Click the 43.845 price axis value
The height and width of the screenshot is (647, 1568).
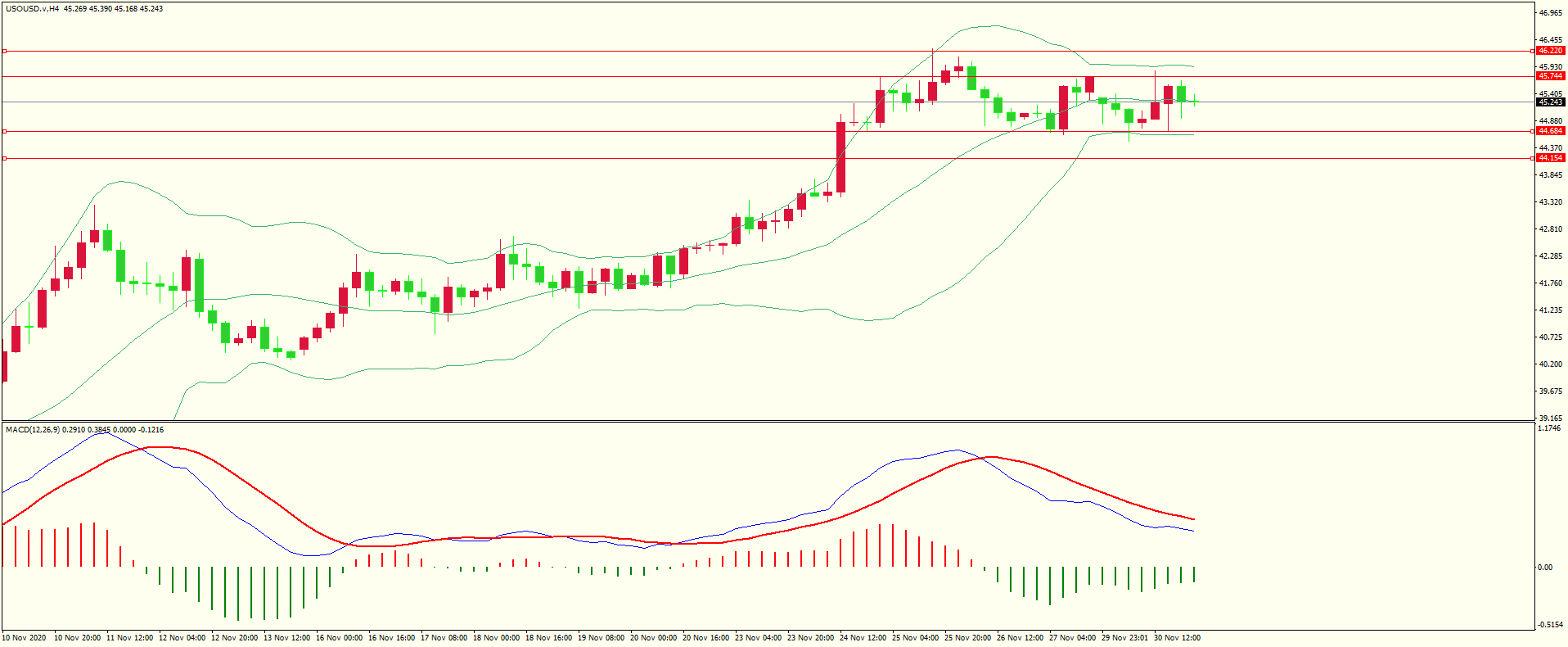(x=1550, y=175)
